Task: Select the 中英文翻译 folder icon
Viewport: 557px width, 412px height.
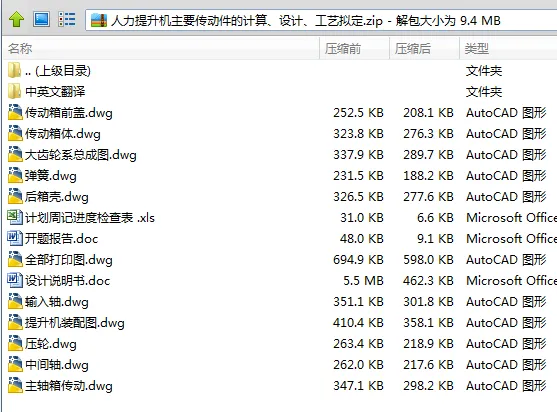Action: pyautogui.click(x=15, y=91)
